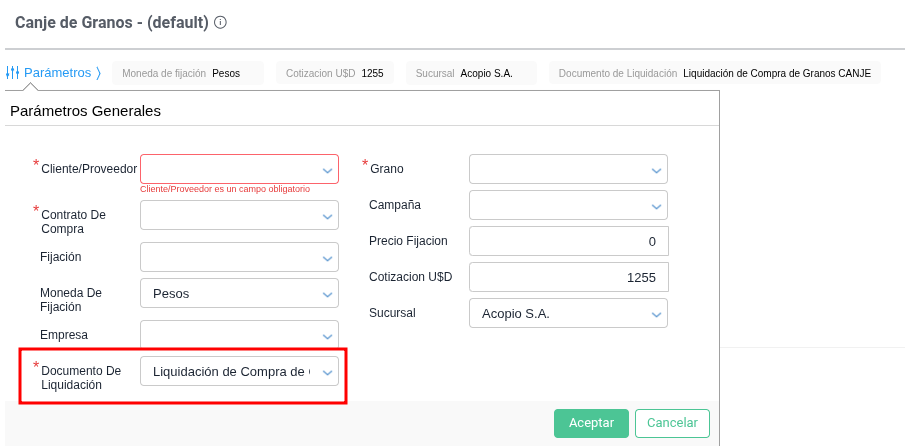Open the Grano dropdown
905x446 pixels.
pyautogui.click(x=567, y=169)
